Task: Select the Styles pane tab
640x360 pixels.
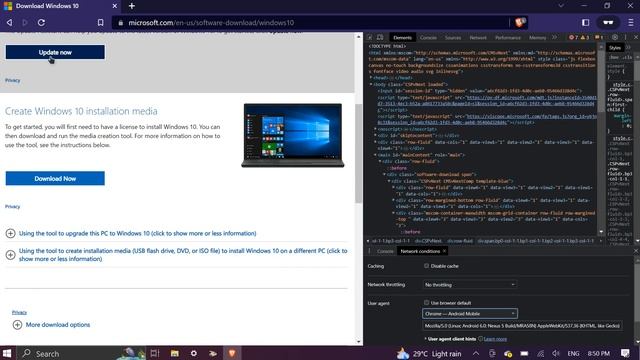Action: (x=615, y=48)
